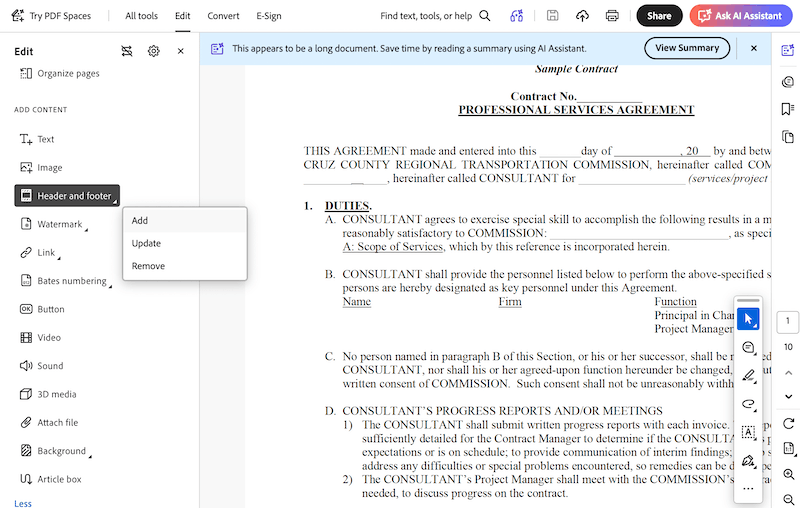Select the signature fountain pen tool
800x508 pixels.
click(x=748, y=461)
